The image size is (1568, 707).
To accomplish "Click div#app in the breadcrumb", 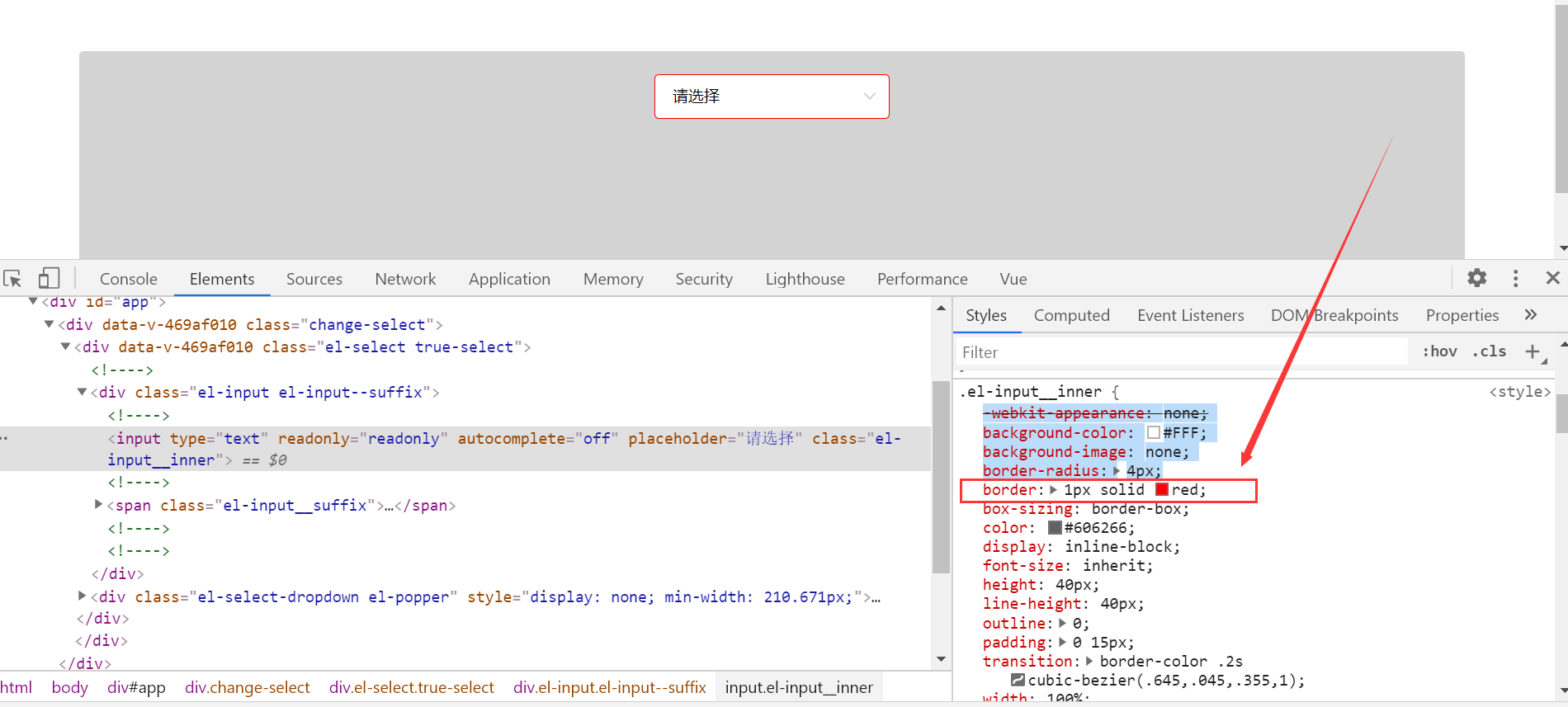I will click(136, 687).
